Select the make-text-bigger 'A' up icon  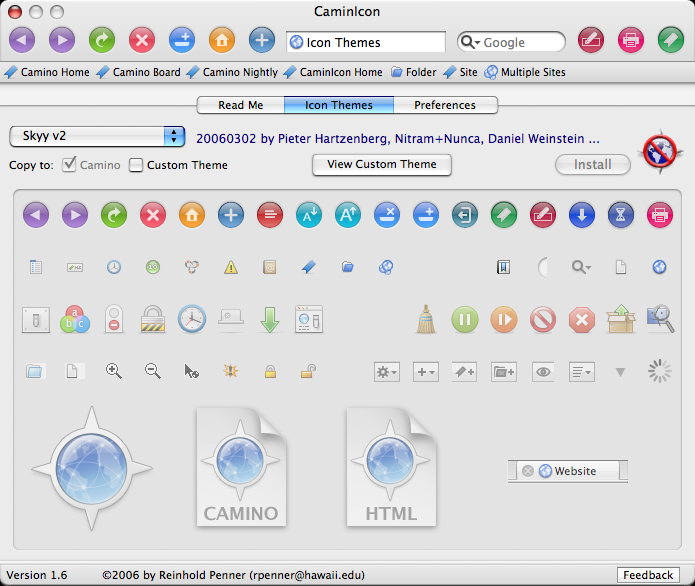point(348,215)
